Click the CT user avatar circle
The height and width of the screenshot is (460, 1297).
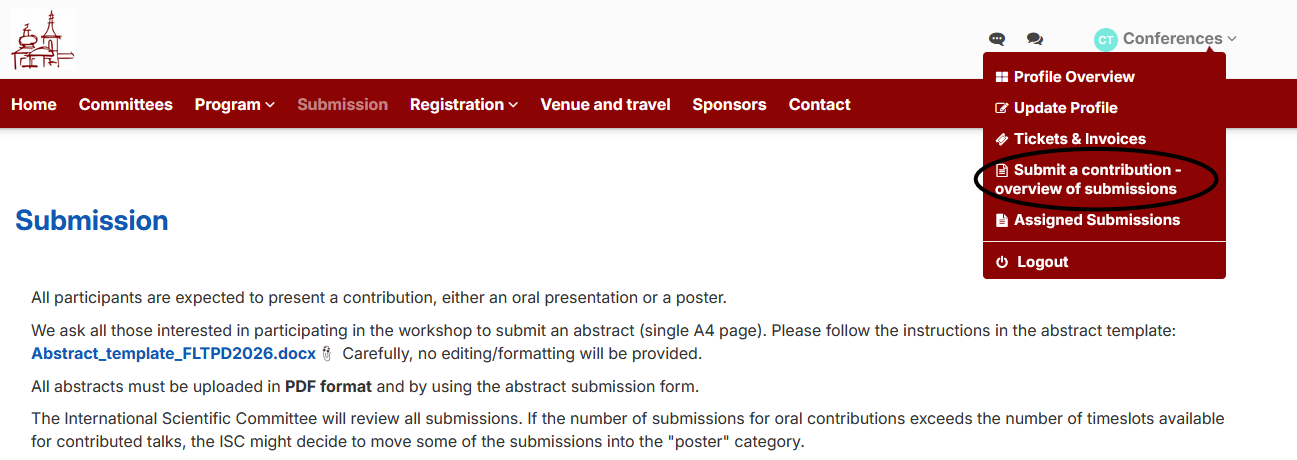coord(1105,39)
